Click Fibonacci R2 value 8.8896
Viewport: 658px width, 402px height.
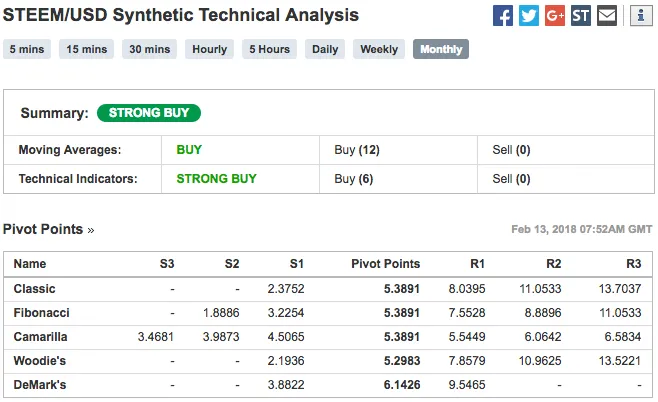[543, 313]
